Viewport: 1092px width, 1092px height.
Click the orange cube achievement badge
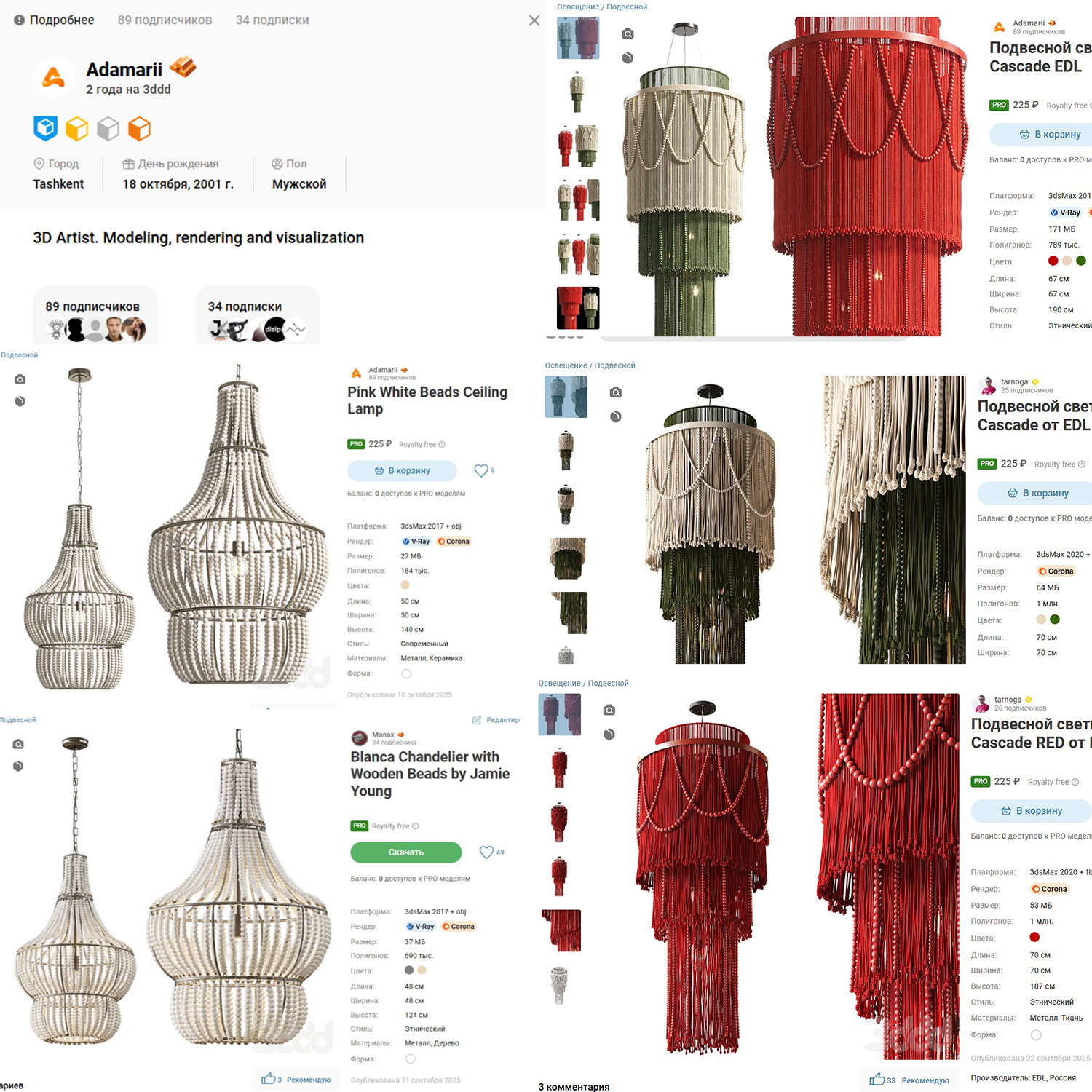tap(139, 129)
